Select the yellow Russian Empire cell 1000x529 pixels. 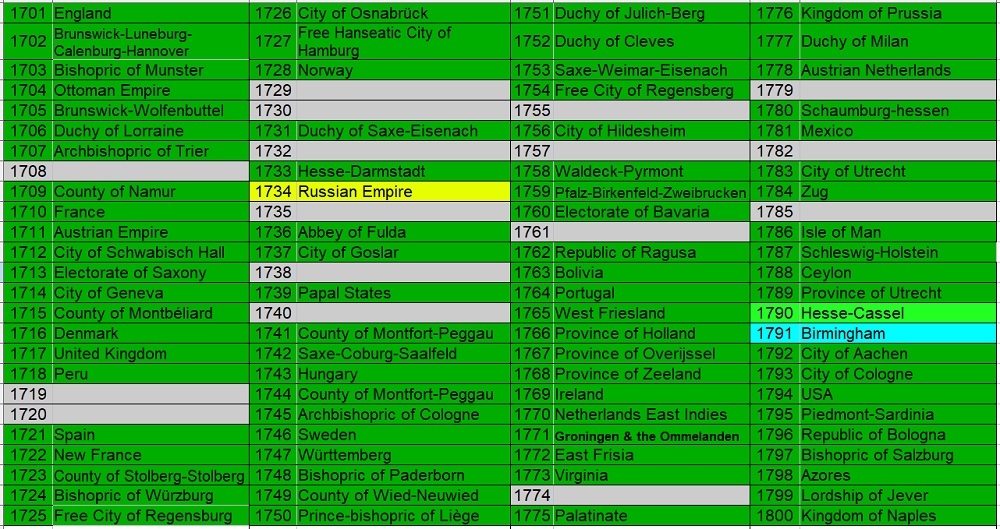[403, 191]
